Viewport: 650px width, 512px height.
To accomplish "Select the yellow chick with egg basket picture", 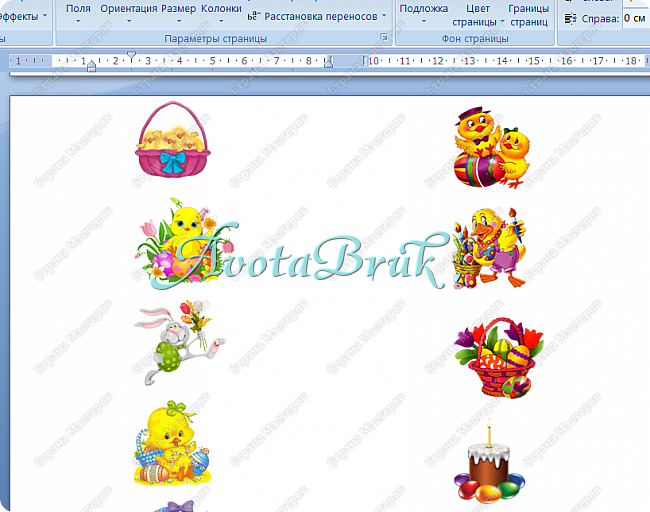I will [x=172, y=442].
